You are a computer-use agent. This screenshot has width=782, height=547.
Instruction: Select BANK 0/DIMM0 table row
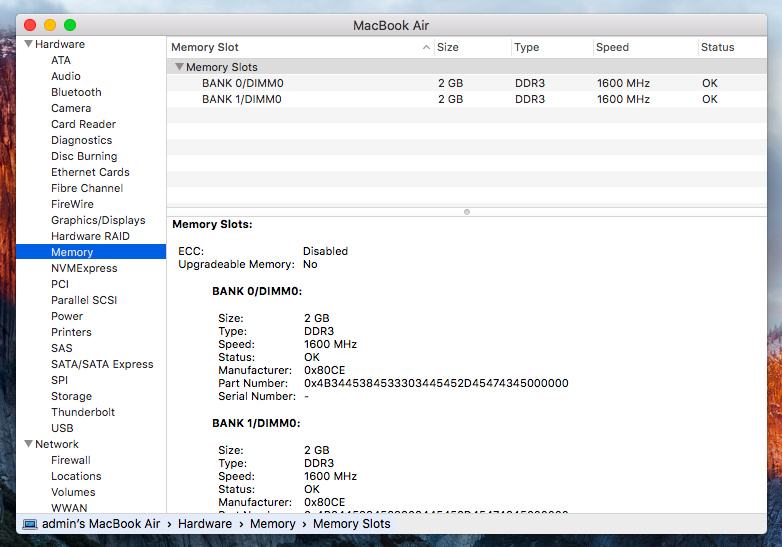pyautogui.click(x=242, y=83)
